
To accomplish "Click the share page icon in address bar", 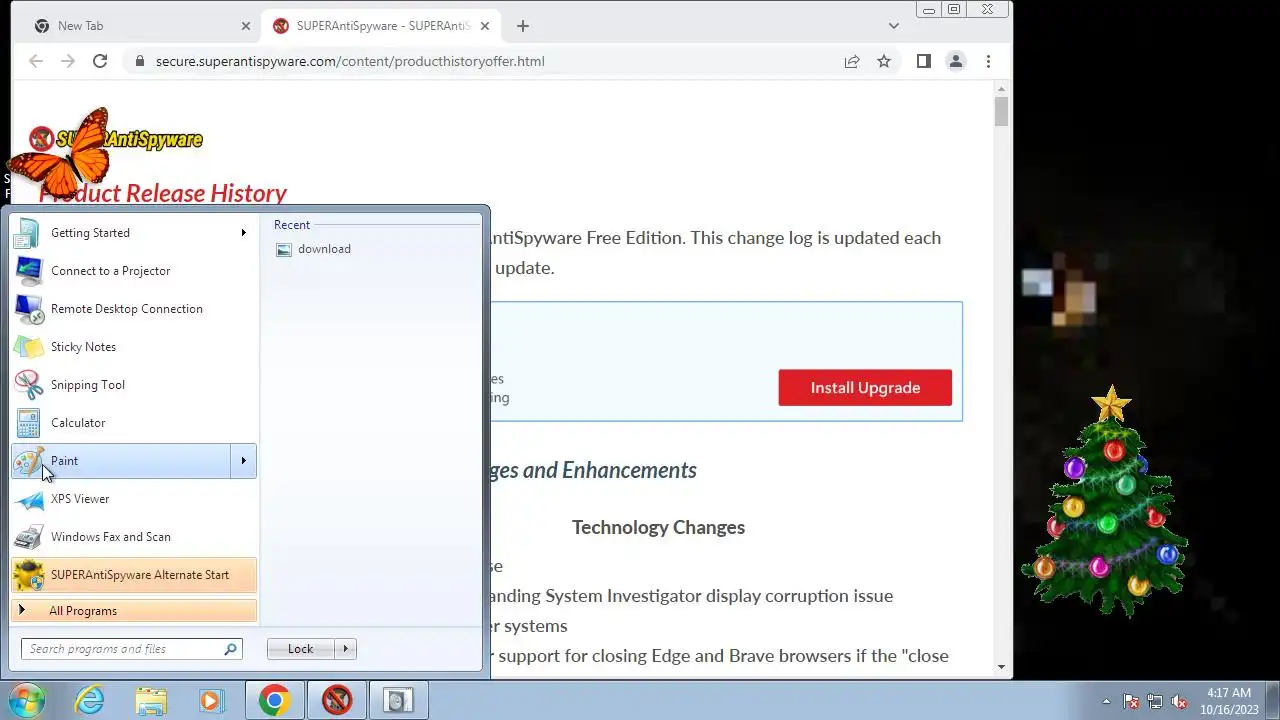I will click(852, 61).
